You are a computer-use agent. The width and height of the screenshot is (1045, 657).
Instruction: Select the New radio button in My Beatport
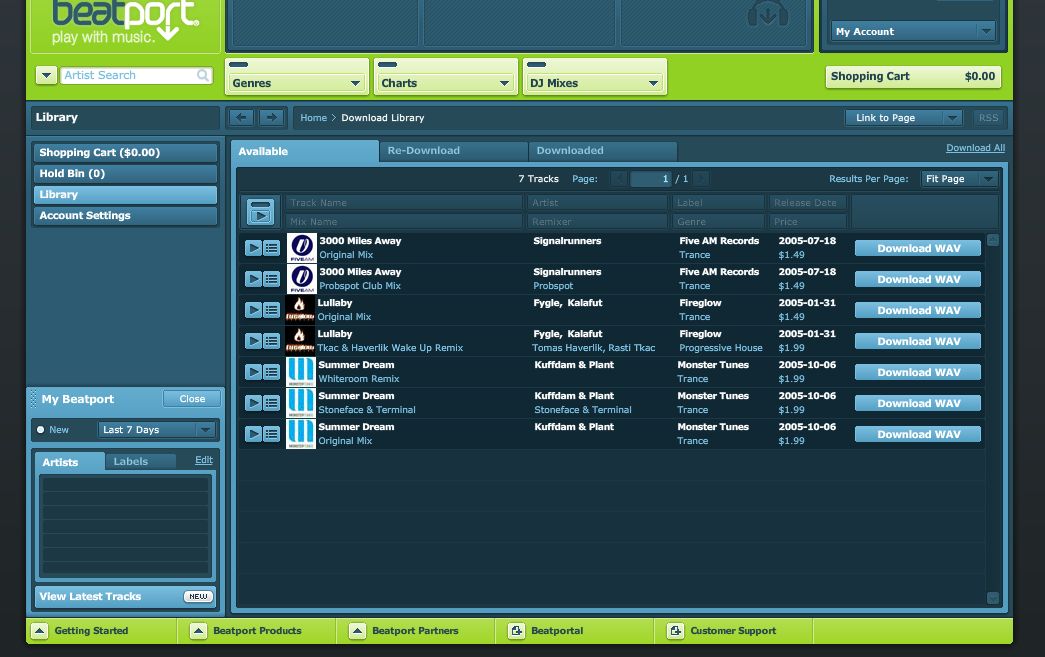click(41, 430)
